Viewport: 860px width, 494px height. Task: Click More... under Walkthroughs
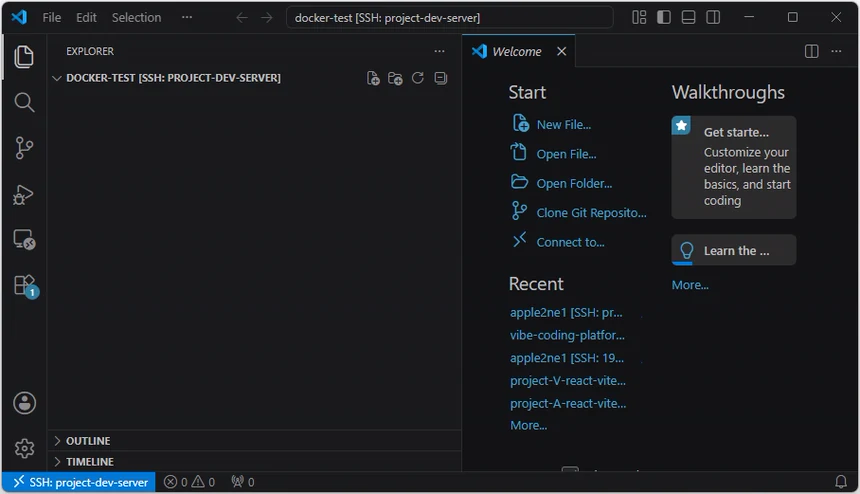(690, 285)
